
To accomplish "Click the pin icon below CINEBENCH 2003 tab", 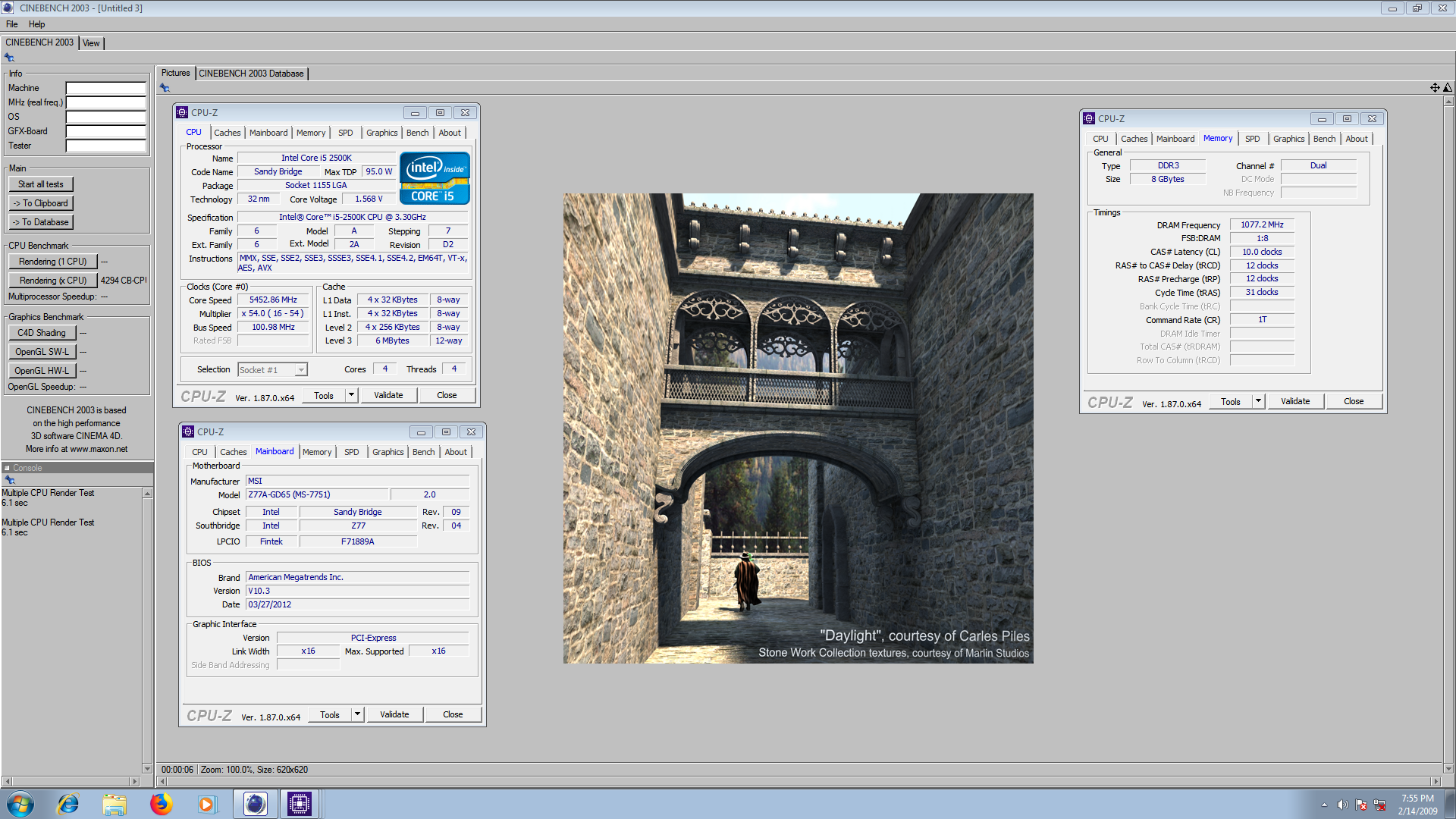I will click(x=9, y=58).
